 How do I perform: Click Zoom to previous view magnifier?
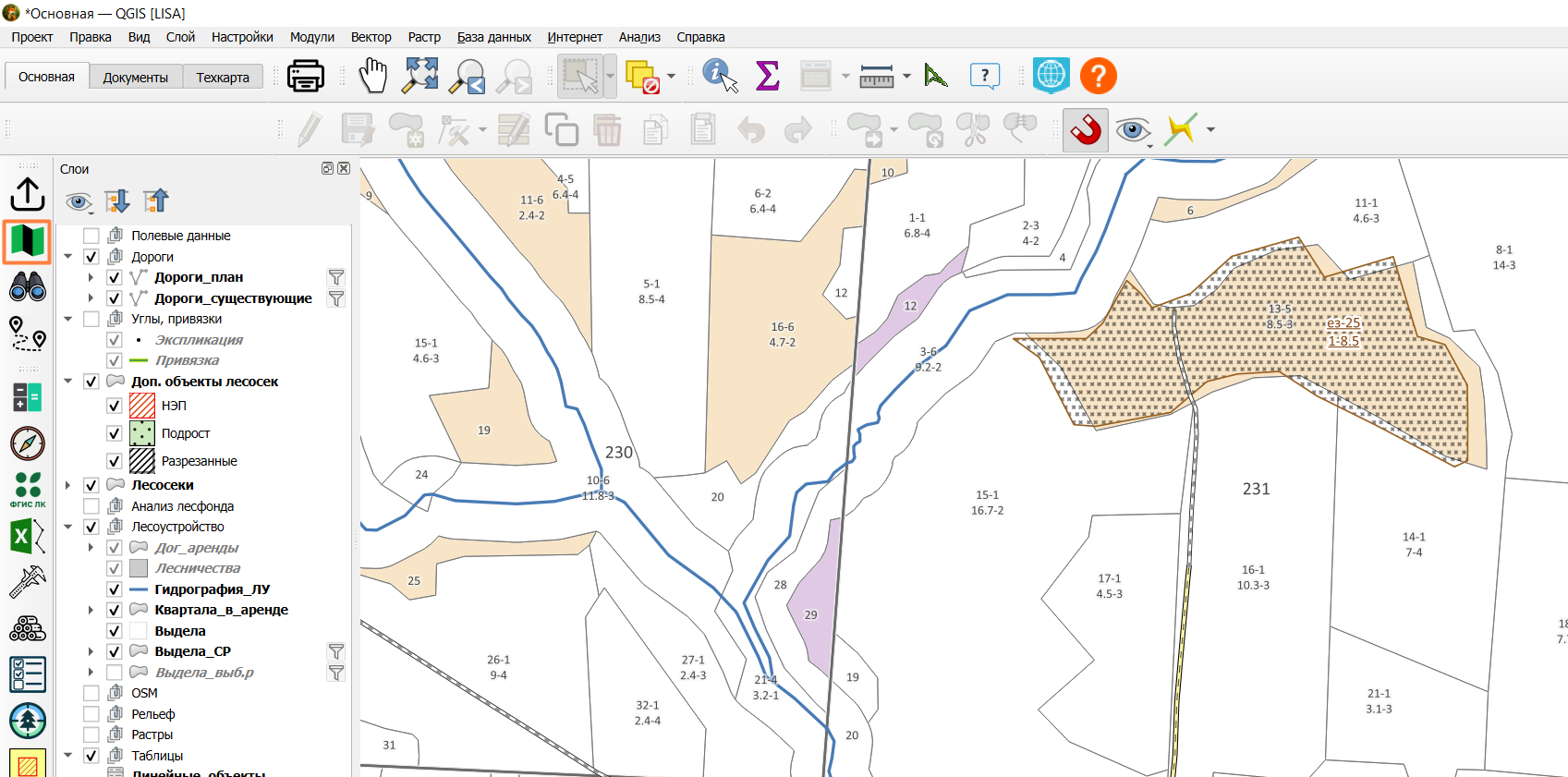468,76
